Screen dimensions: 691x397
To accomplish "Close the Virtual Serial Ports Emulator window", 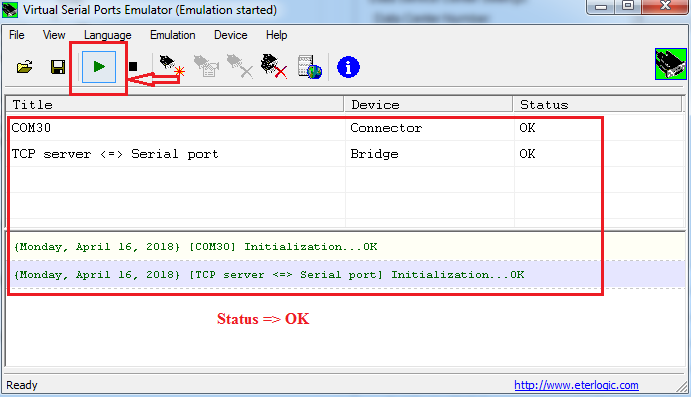I will pyautogui.click(x=665, y=6).
